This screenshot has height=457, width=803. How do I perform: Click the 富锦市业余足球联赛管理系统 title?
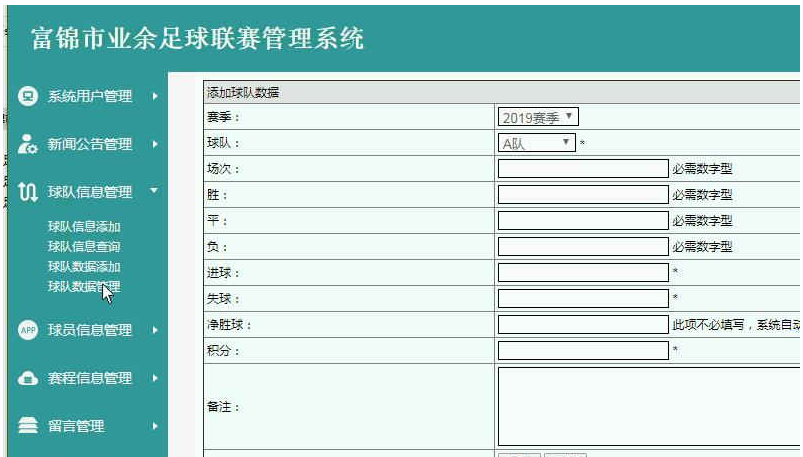197,39
